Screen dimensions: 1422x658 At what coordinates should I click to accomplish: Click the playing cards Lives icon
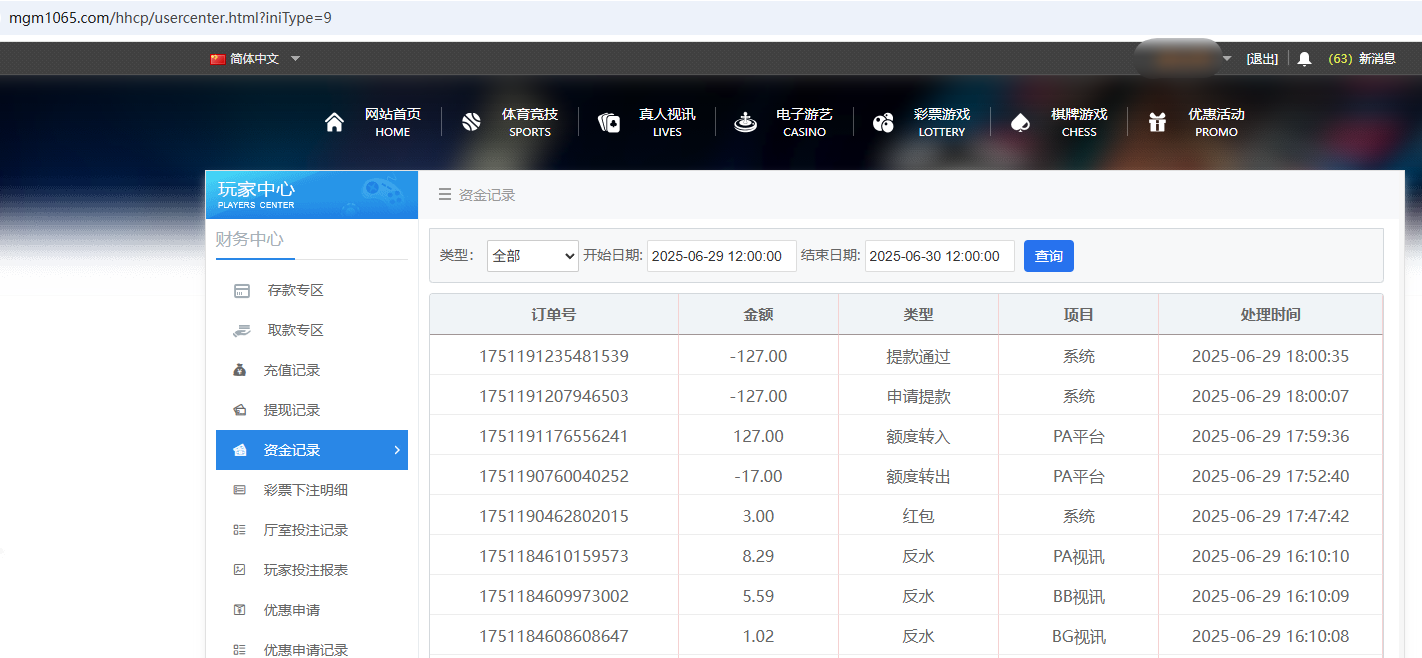[609, 122]
